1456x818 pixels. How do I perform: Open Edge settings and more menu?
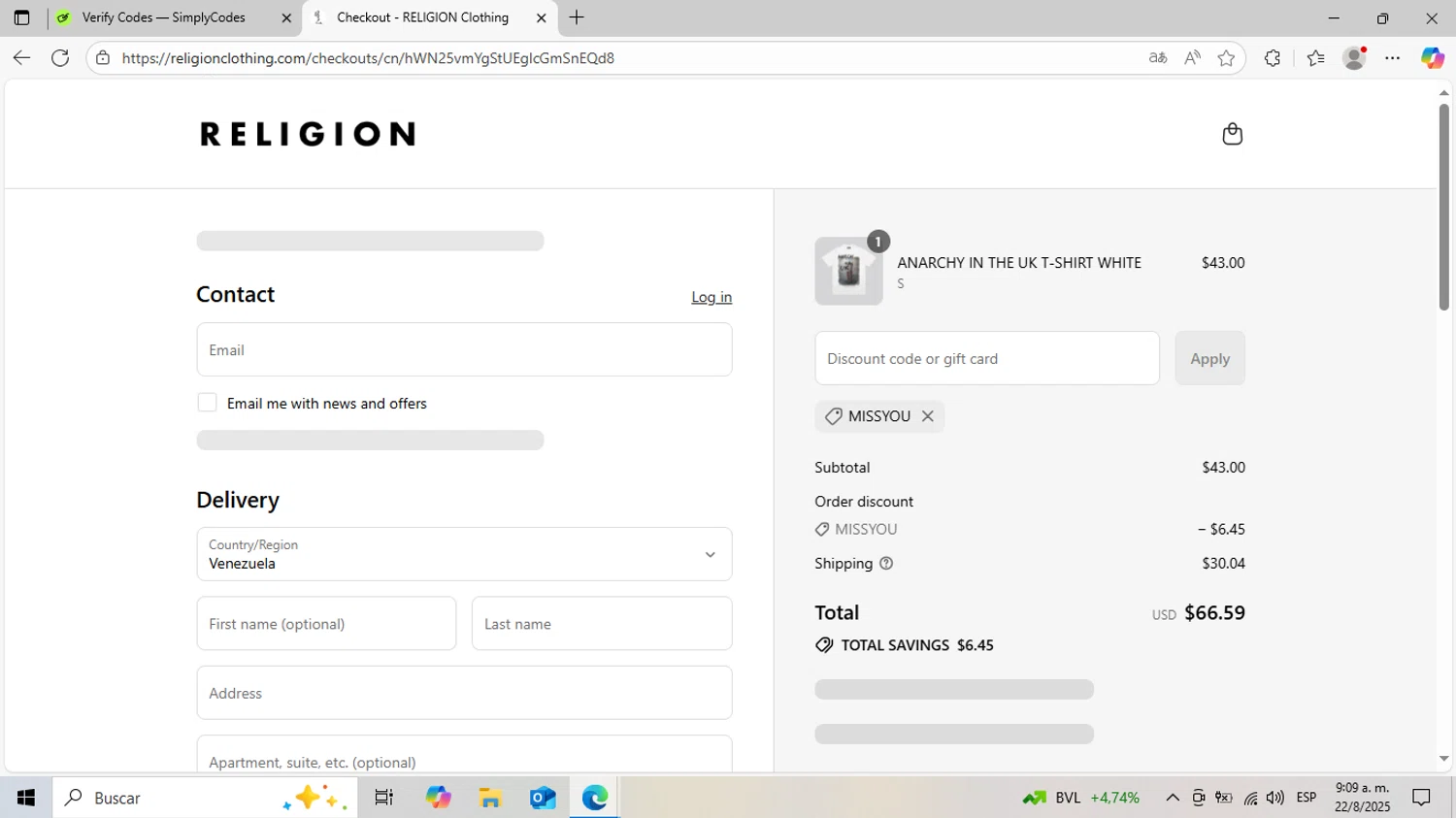(1393, 58)
